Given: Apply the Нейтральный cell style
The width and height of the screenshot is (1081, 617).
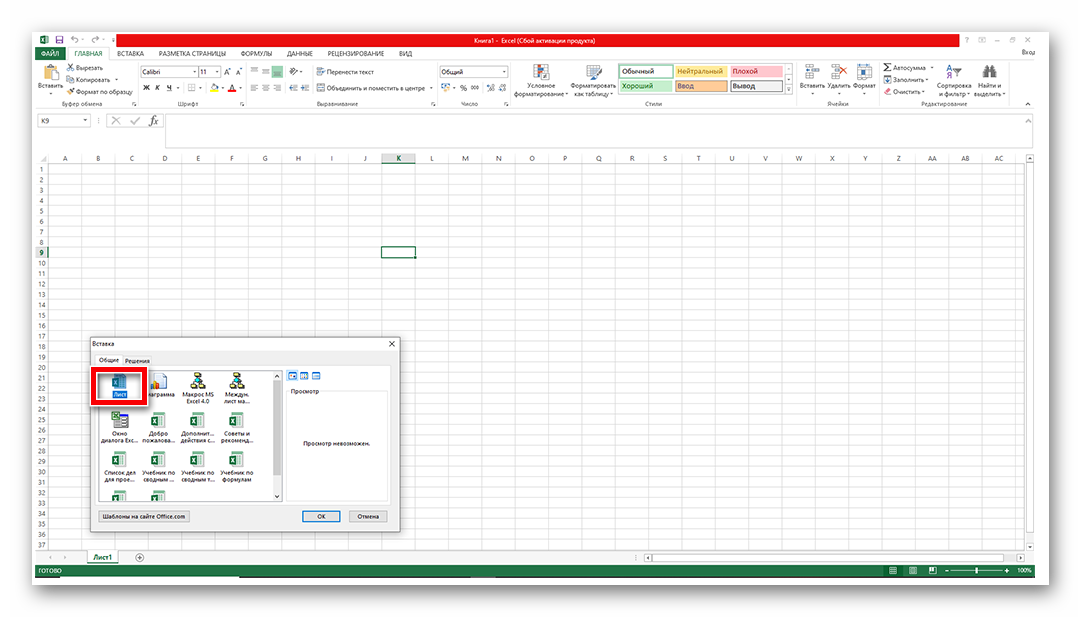Looking at the screenshot, I should pos(701,71).
